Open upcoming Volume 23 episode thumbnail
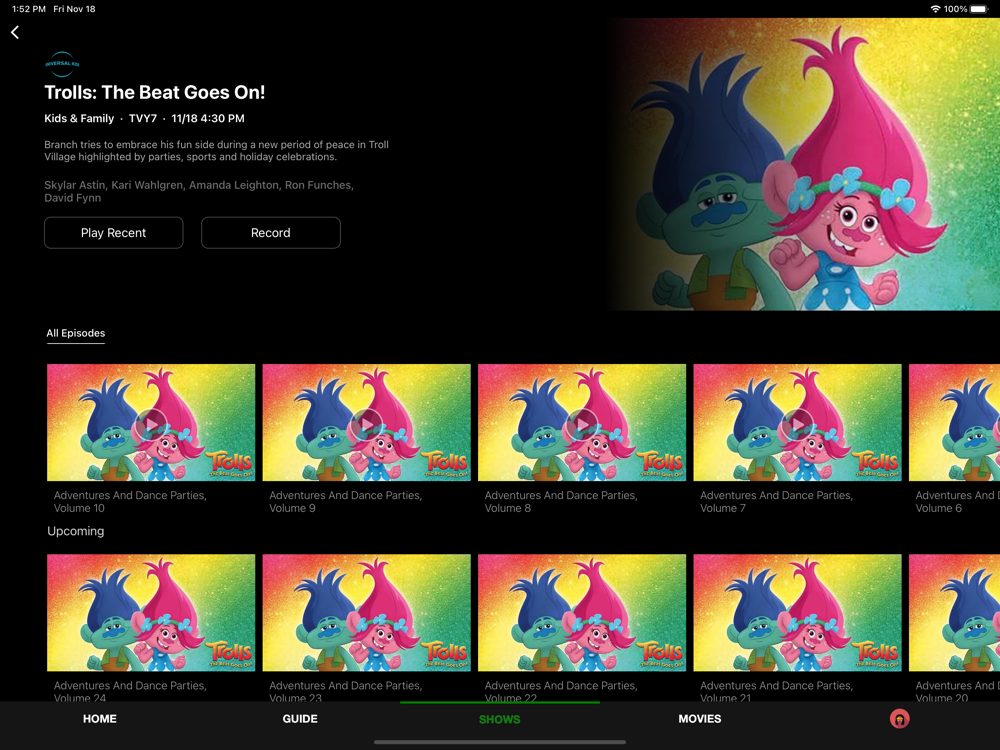Image resolution: width=1000 pixels, height=750 pixels. coord(367,612)
